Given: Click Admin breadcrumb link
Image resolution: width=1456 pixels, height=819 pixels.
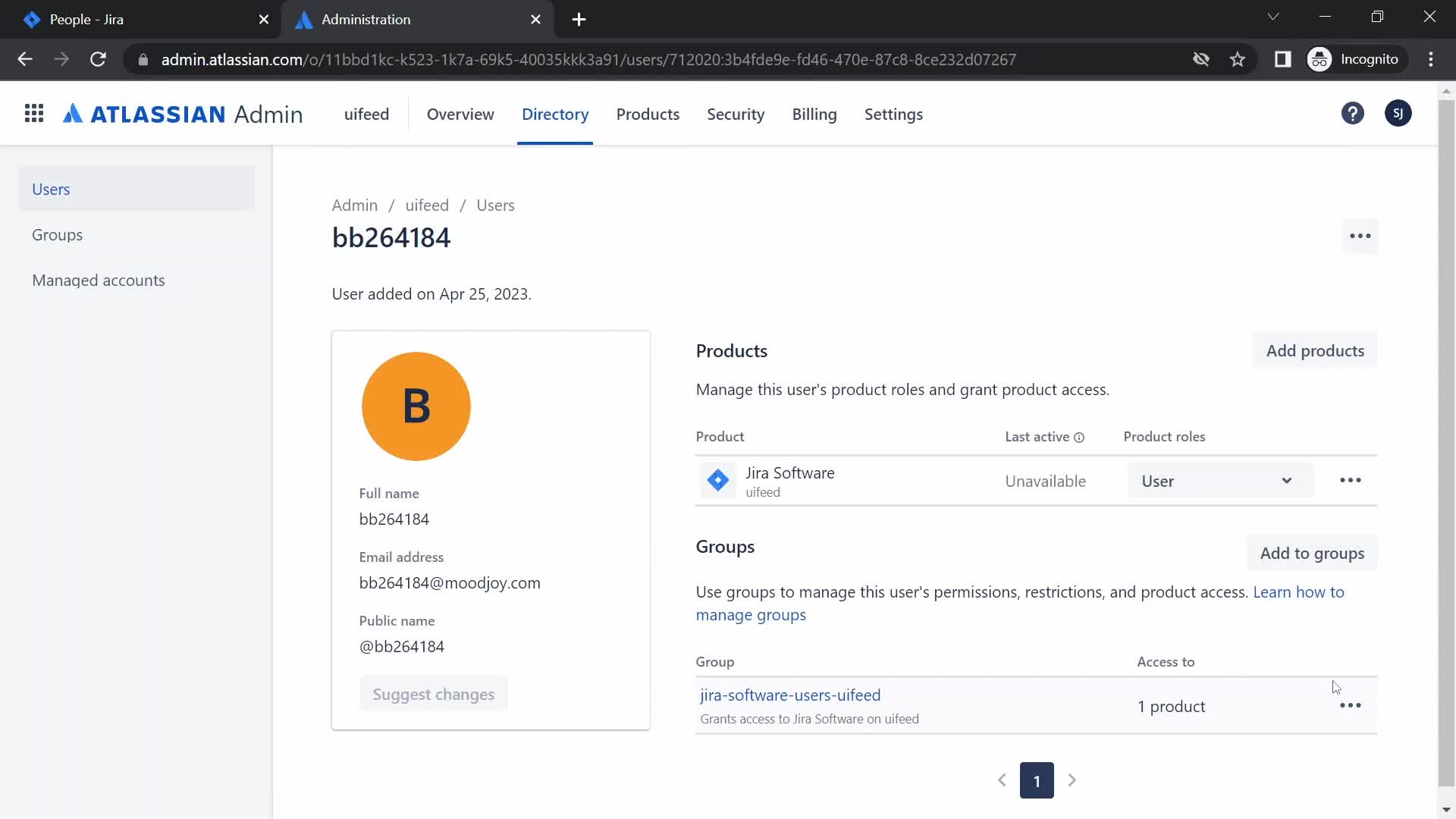Looking at the screenshot, I should click(x=354, y=206).
